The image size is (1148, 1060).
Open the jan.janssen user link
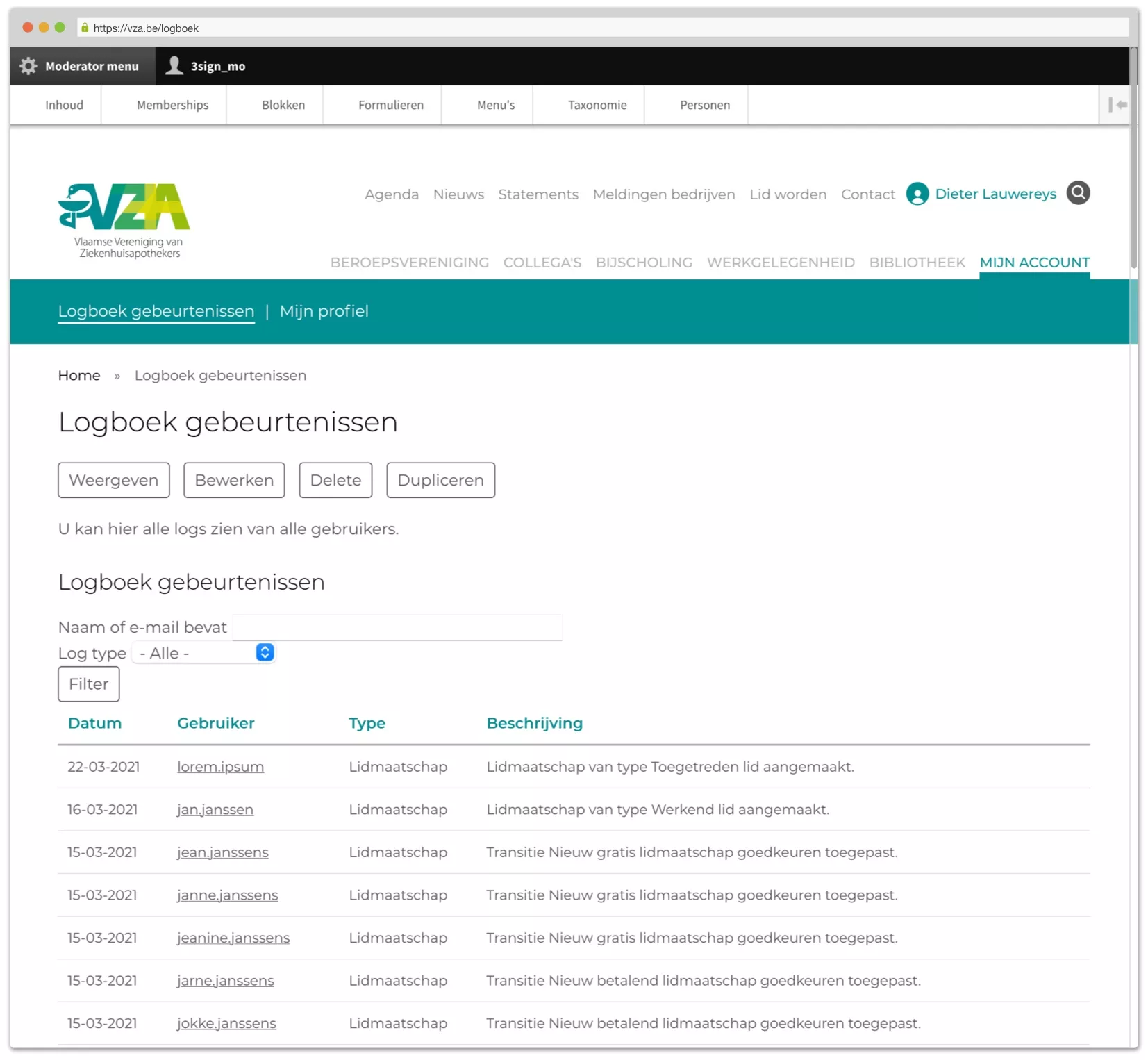[x=215, y=809]
